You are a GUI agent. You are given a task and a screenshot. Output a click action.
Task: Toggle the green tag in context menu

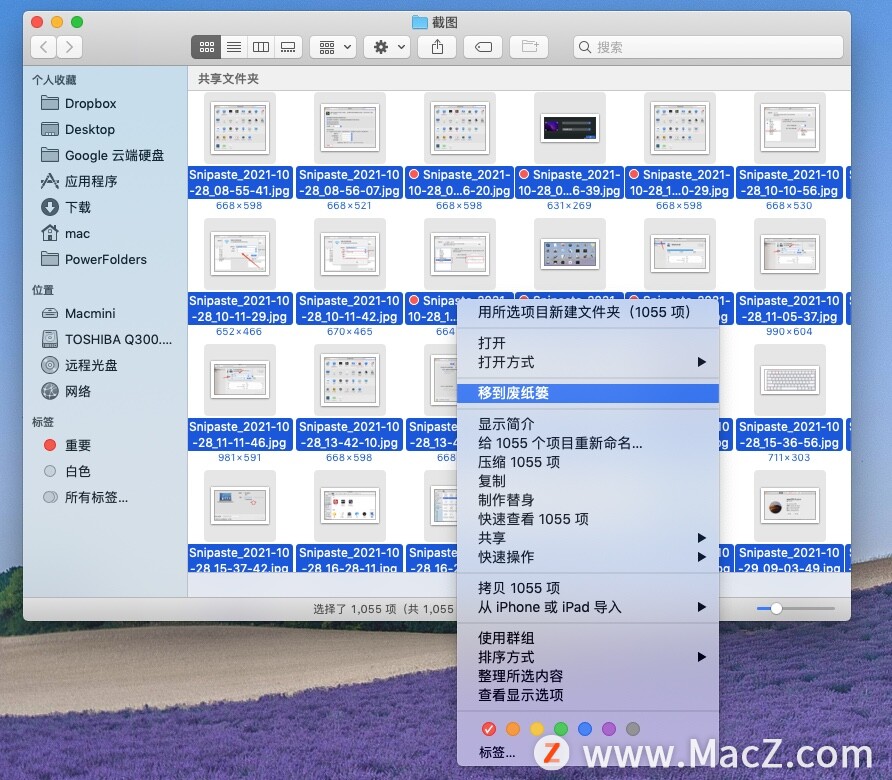pyautogui.click(x=561, y=729)
